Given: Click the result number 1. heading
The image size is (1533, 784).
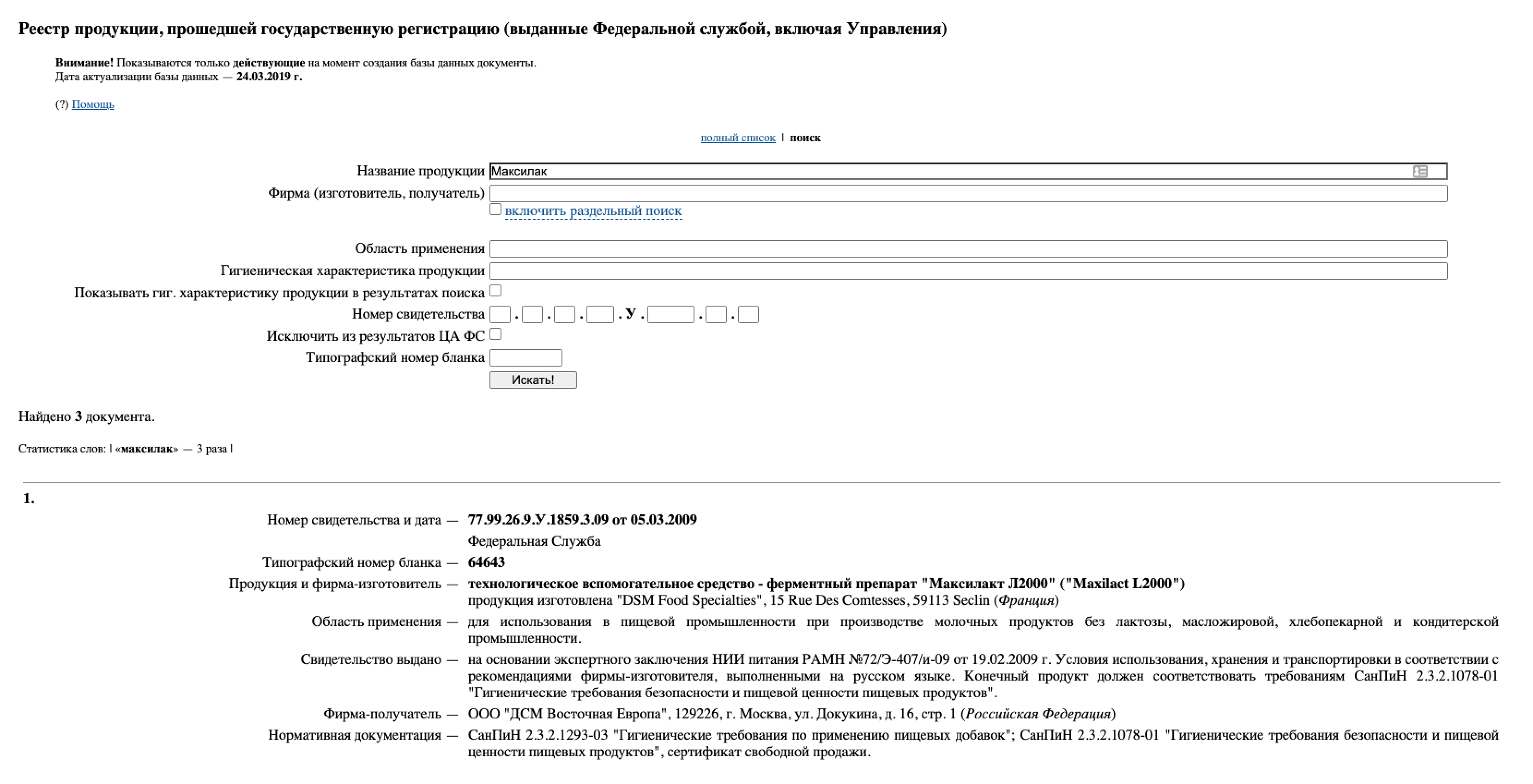Looking at the screenshot, I should (29, 499).
